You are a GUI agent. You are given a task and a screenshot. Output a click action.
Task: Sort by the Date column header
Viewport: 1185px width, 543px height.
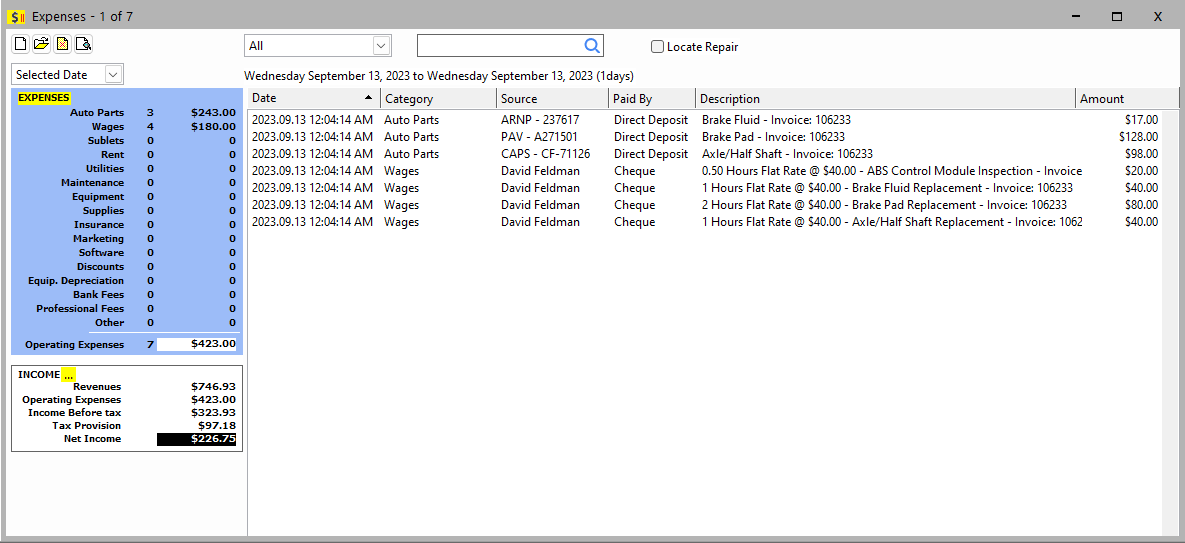click(x=314, y=98)
